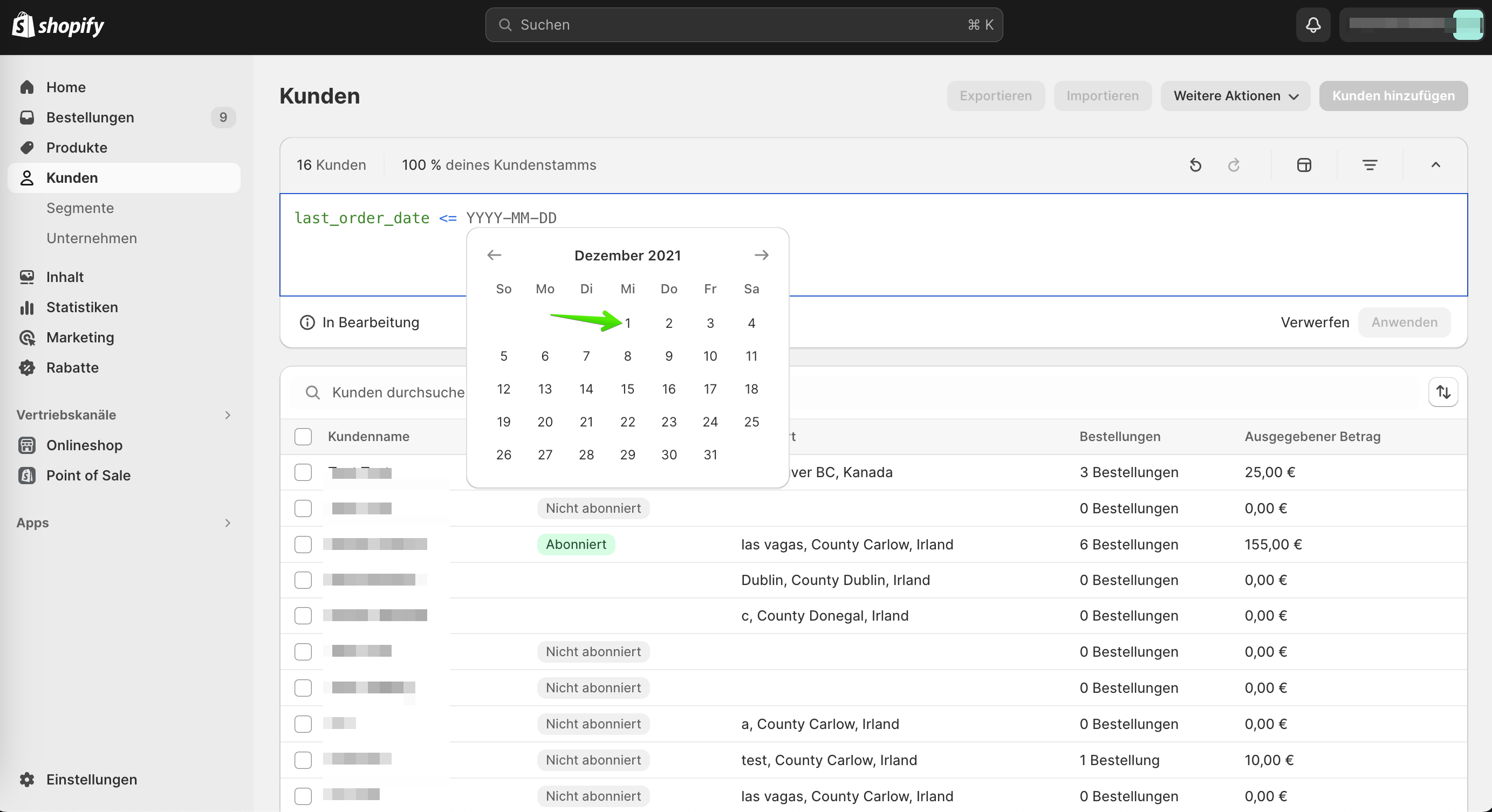This screenshot has width=1492, height=812.
Task: Click the Inhalt icon in sidebar
Action: [x=26, y=277]
